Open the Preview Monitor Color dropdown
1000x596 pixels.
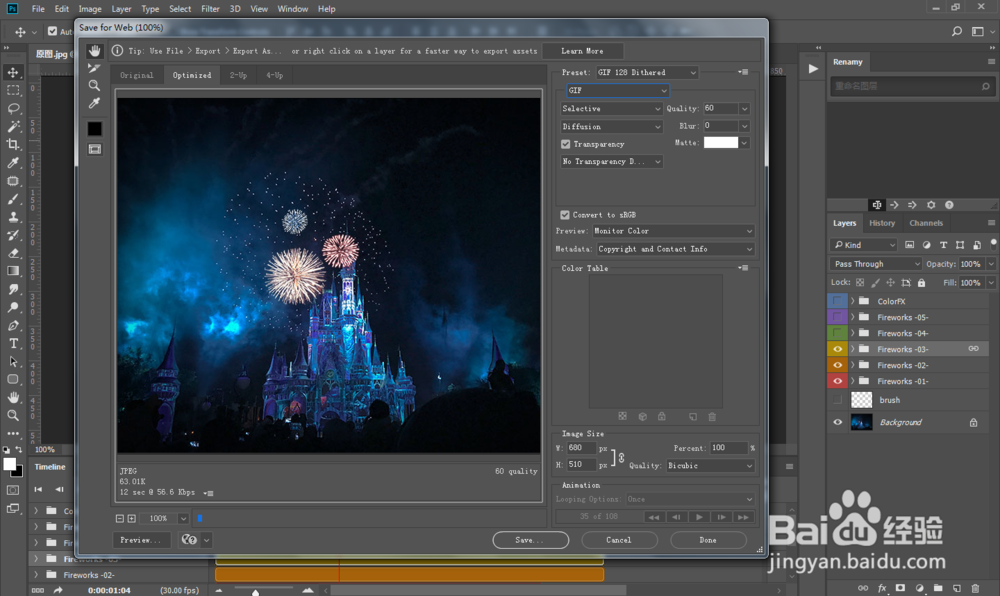673,231
